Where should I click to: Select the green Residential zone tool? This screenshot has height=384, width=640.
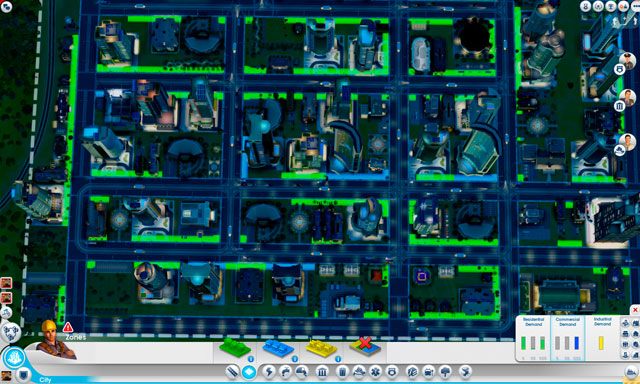point(235,348)
